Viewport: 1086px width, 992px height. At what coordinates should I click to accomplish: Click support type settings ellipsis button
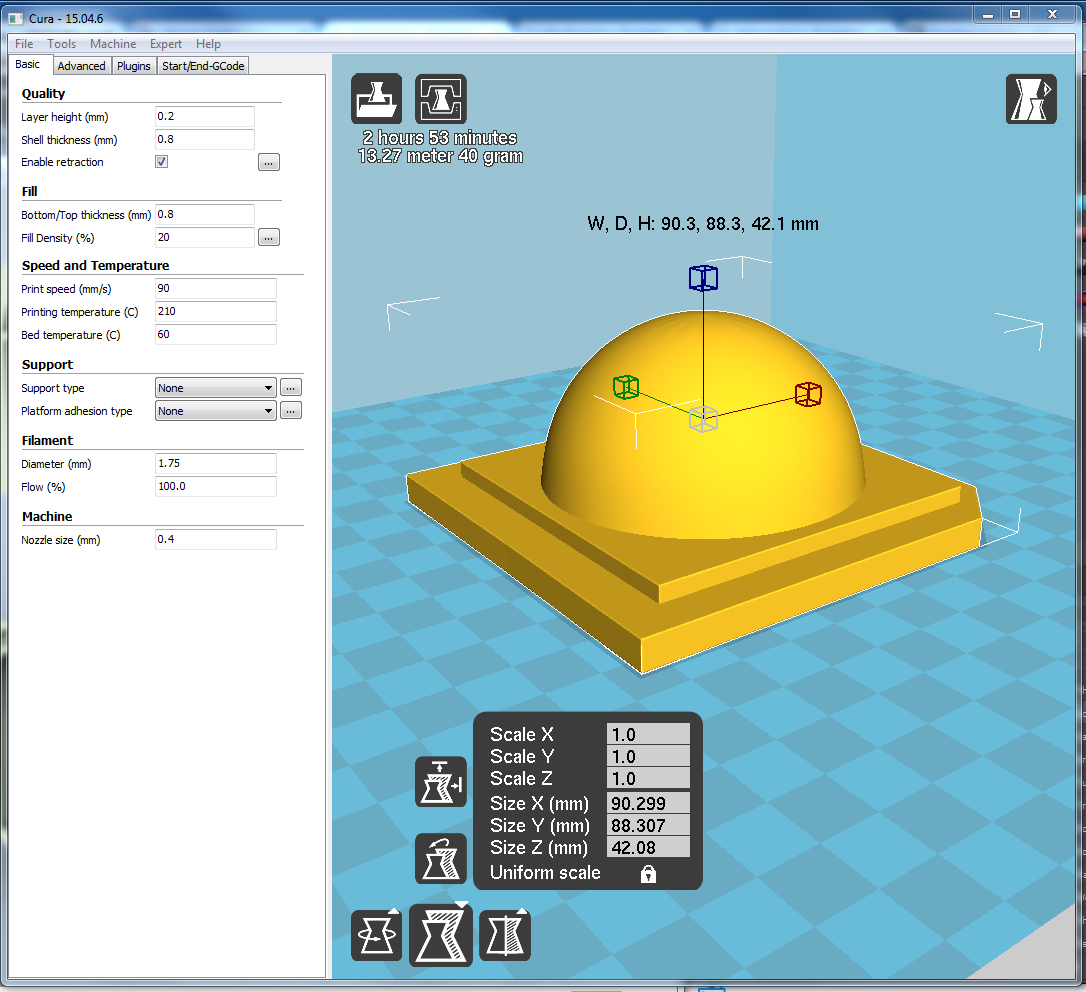coord(291,388)
